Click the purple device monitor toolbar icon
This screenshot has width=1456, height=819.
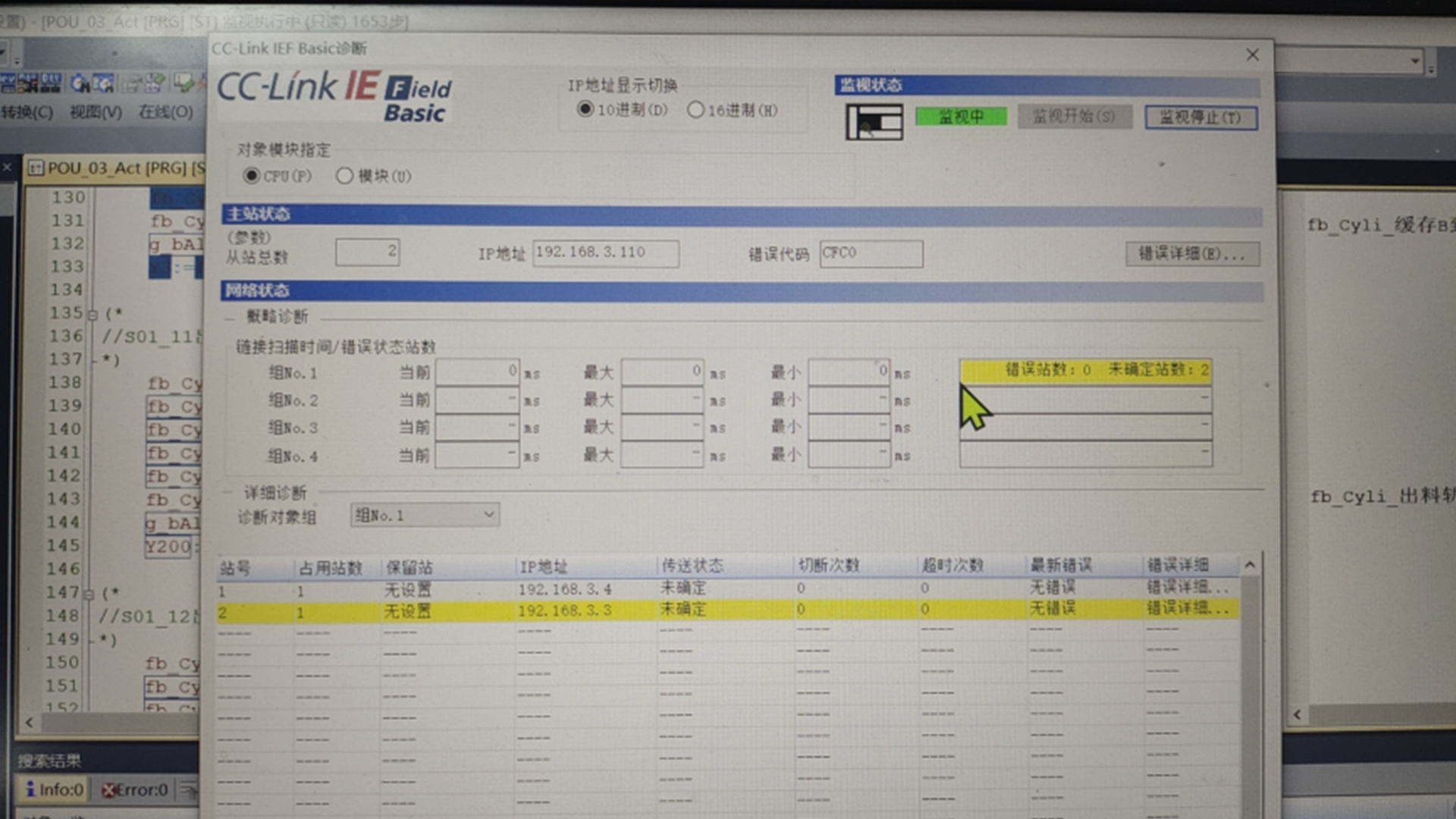[154, 83]
